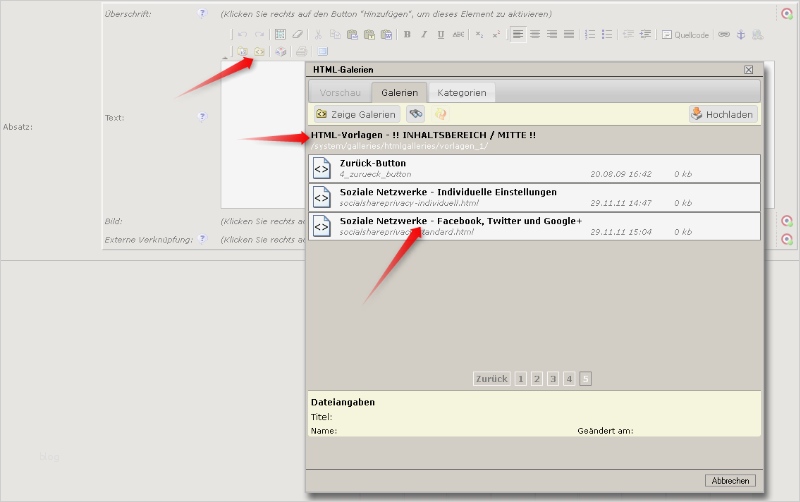This screenshot has height=502, width=800.
Task: Cut selected text with scissors icon
Action: [318, 35]
